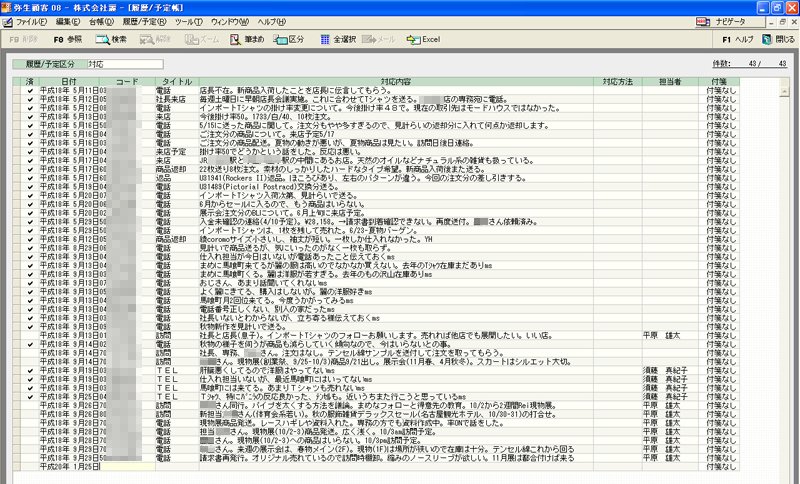Open the 検索 search tool
The height and width of the screenshot is (484, 800).
tap(111, 39)
